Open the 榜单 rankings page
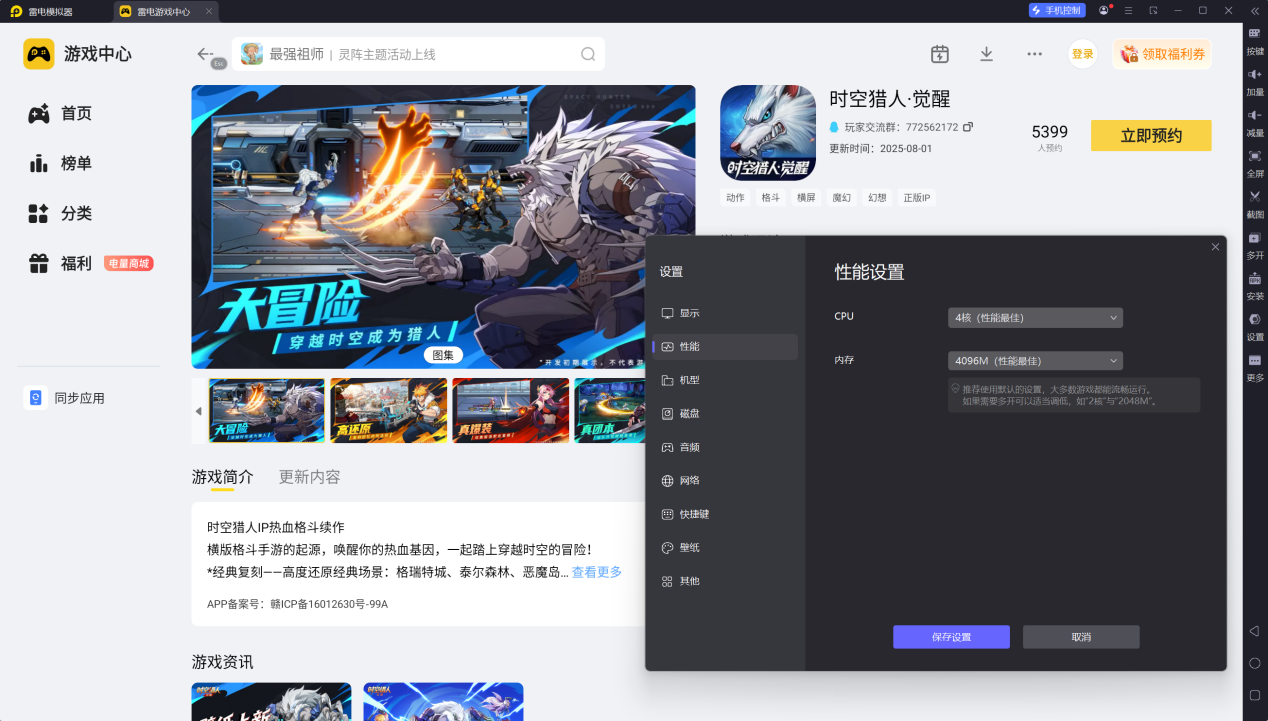This screenshot has width=1268, height=721. click(x=60, y=163)
